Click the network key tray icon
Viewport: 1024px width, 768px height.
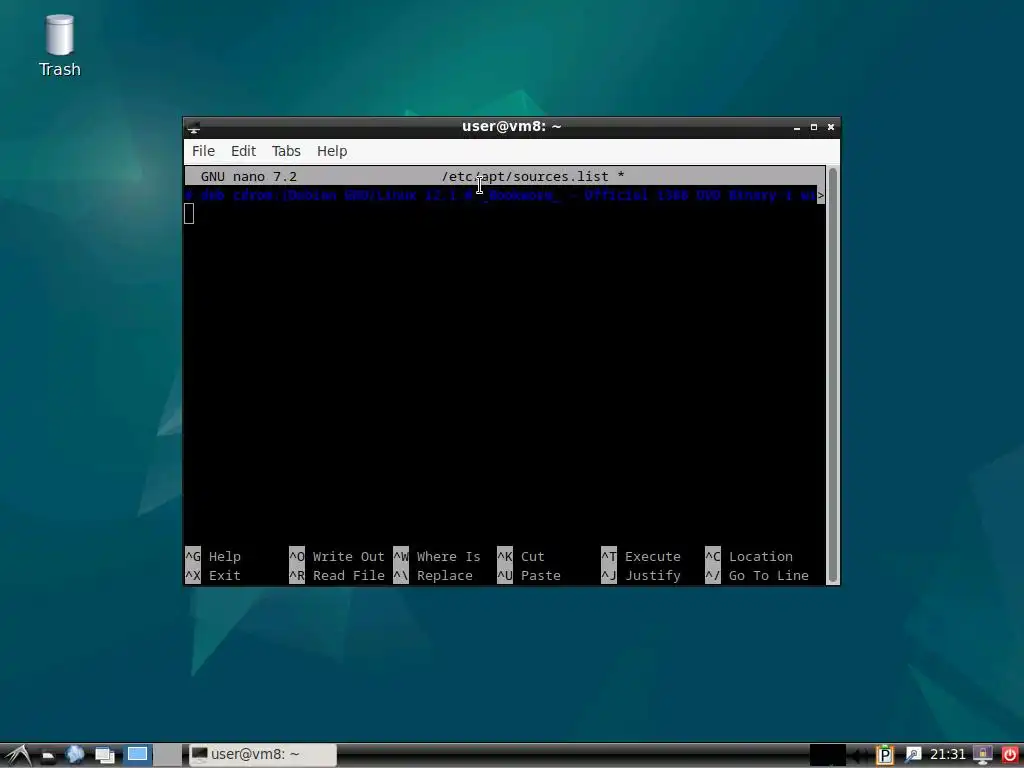click(912, 755)
